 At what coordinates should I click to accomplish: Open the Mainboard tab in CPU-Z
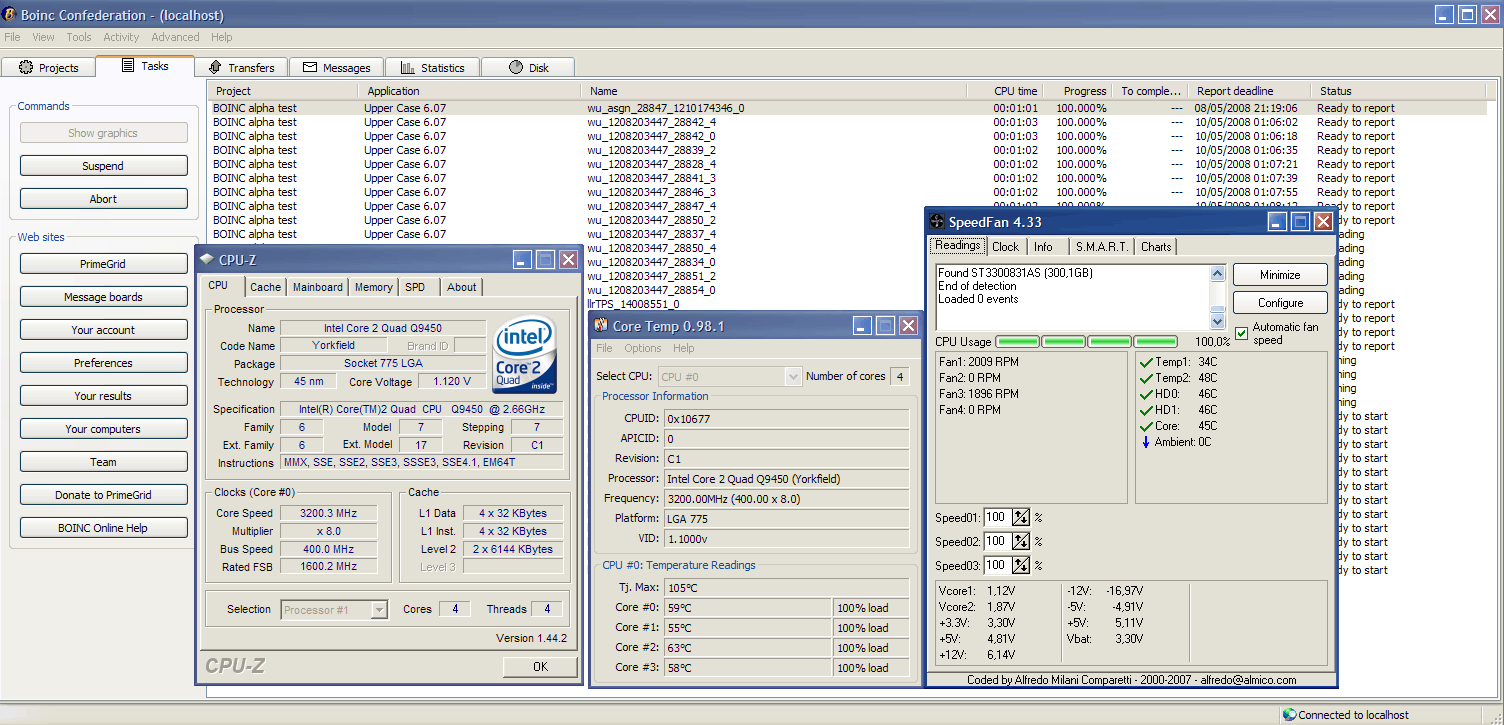(x=318, y=287)
